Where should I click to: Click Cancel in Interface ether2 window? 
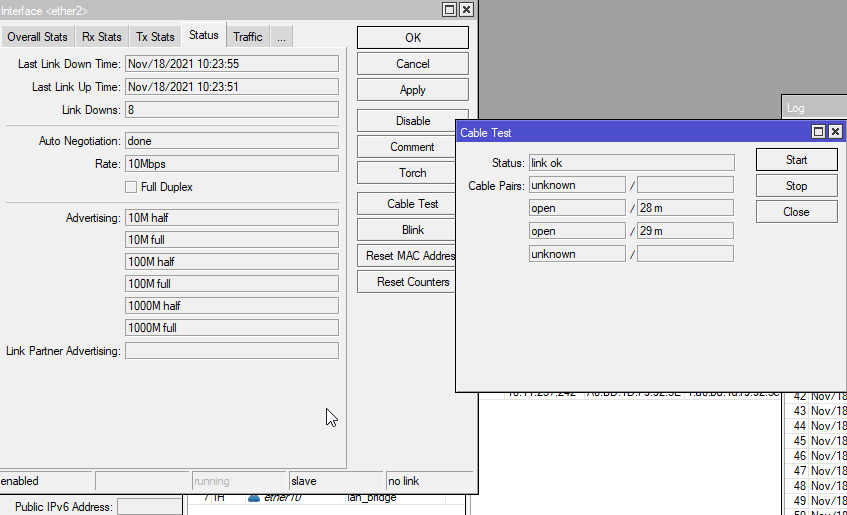coord(413,64)
